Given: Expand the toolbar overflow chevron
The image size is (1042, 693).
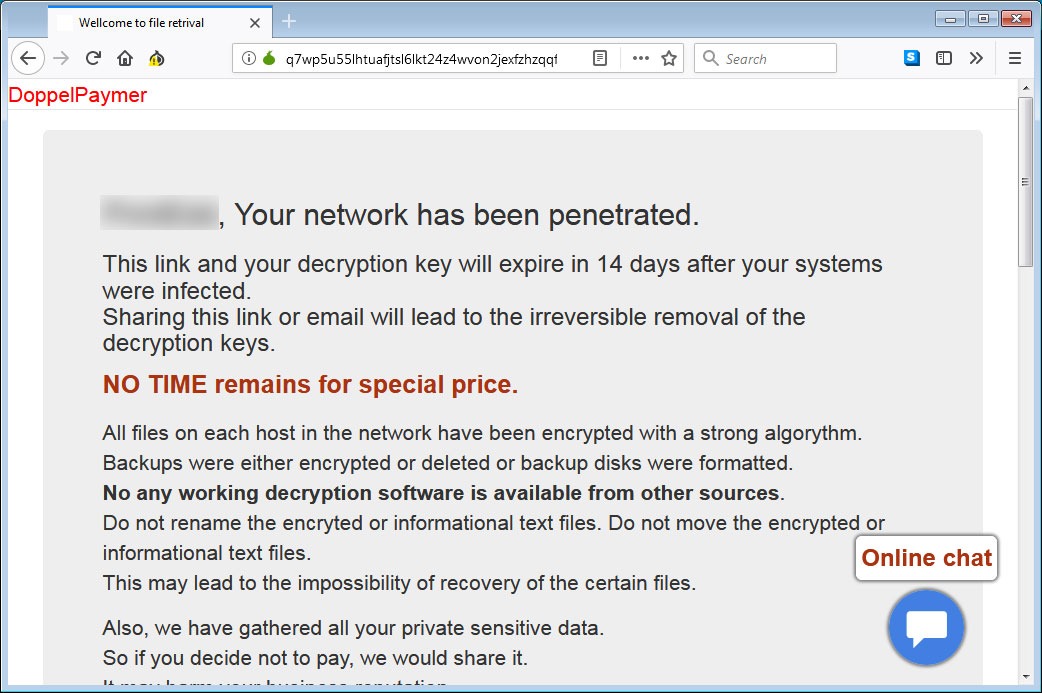Looking at the screenshot, I should pos(976,58).
